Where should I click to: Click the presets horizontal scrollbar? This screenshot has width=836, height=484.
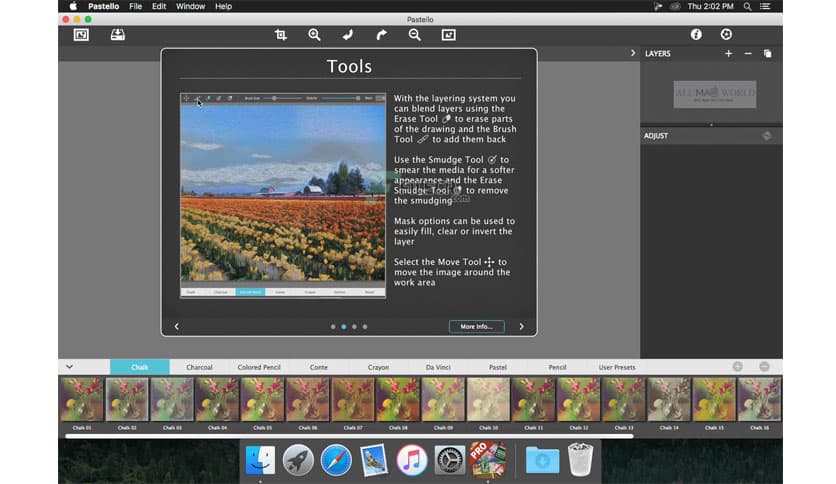[x=349, y=436]
